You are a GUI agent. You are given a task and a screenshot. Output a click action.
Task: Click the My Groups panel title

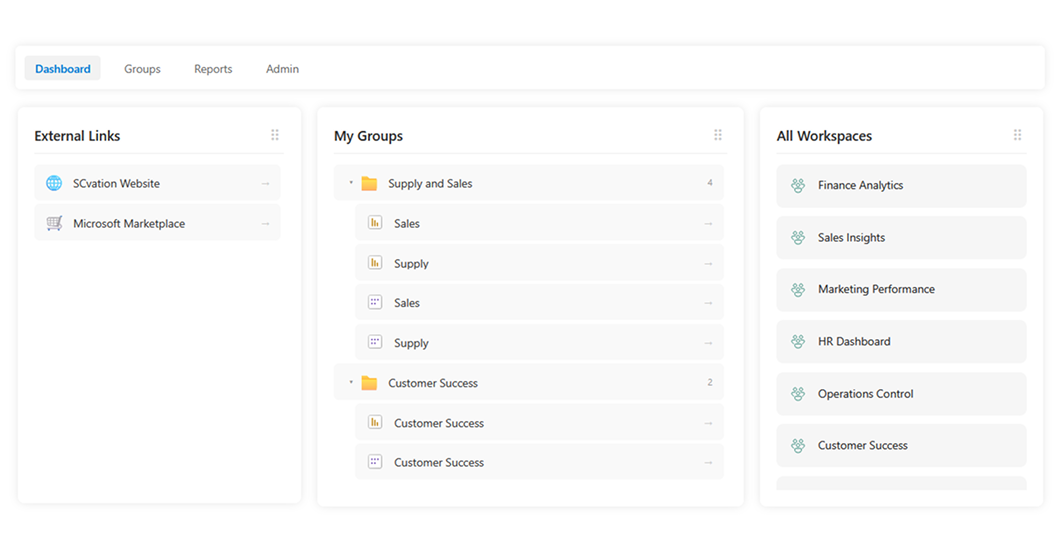[368, 136]
